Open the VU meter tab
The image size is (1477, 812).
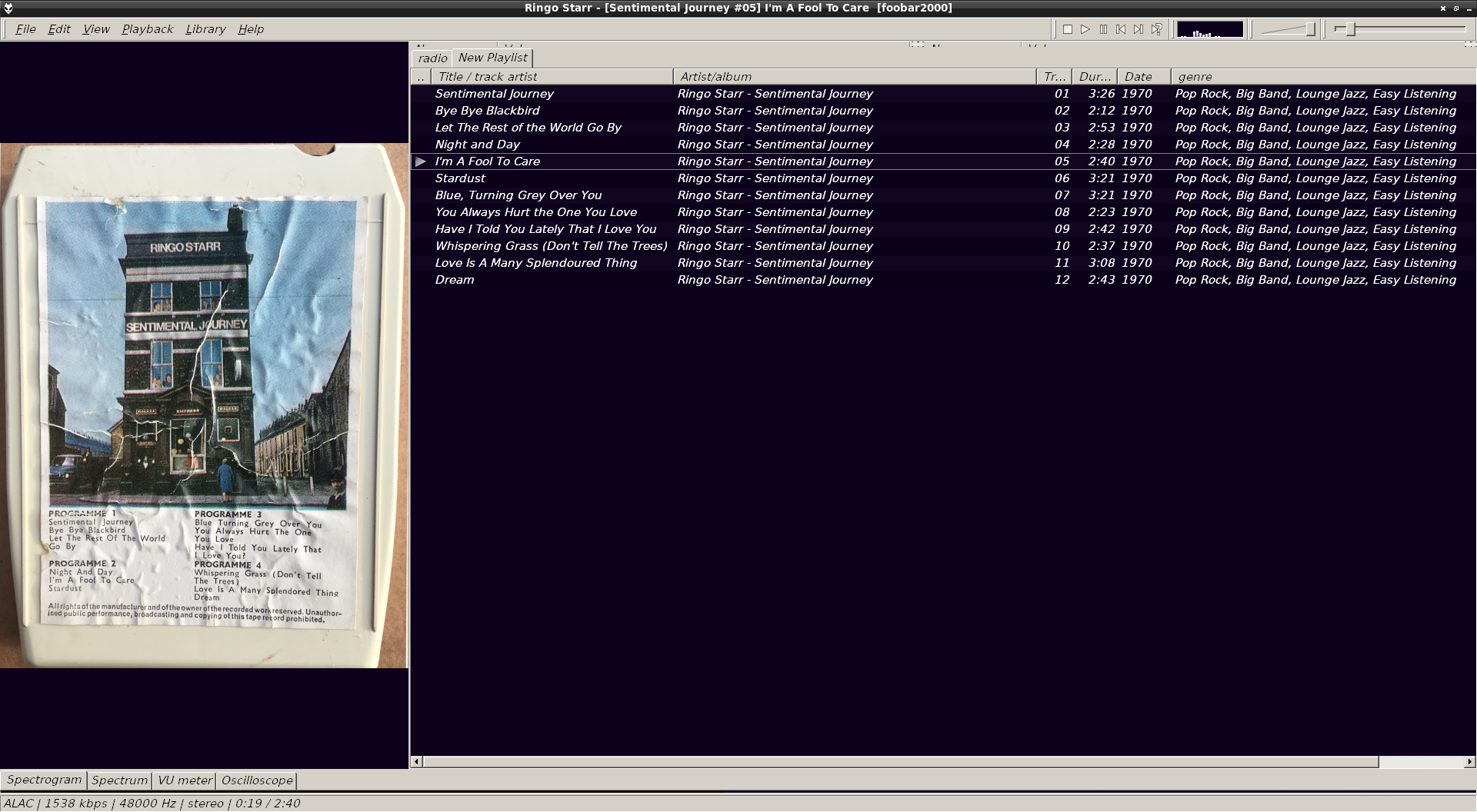[x=185, y=780]
